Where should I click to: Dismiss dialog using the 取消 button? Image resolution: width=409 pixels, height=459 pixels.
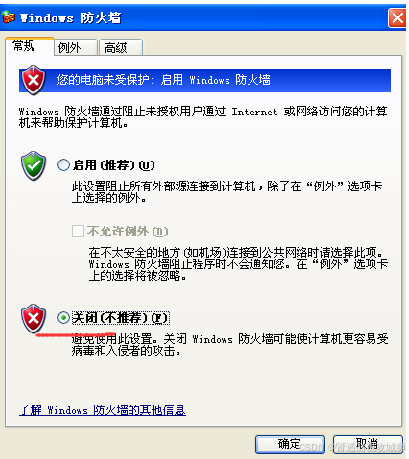368,444
